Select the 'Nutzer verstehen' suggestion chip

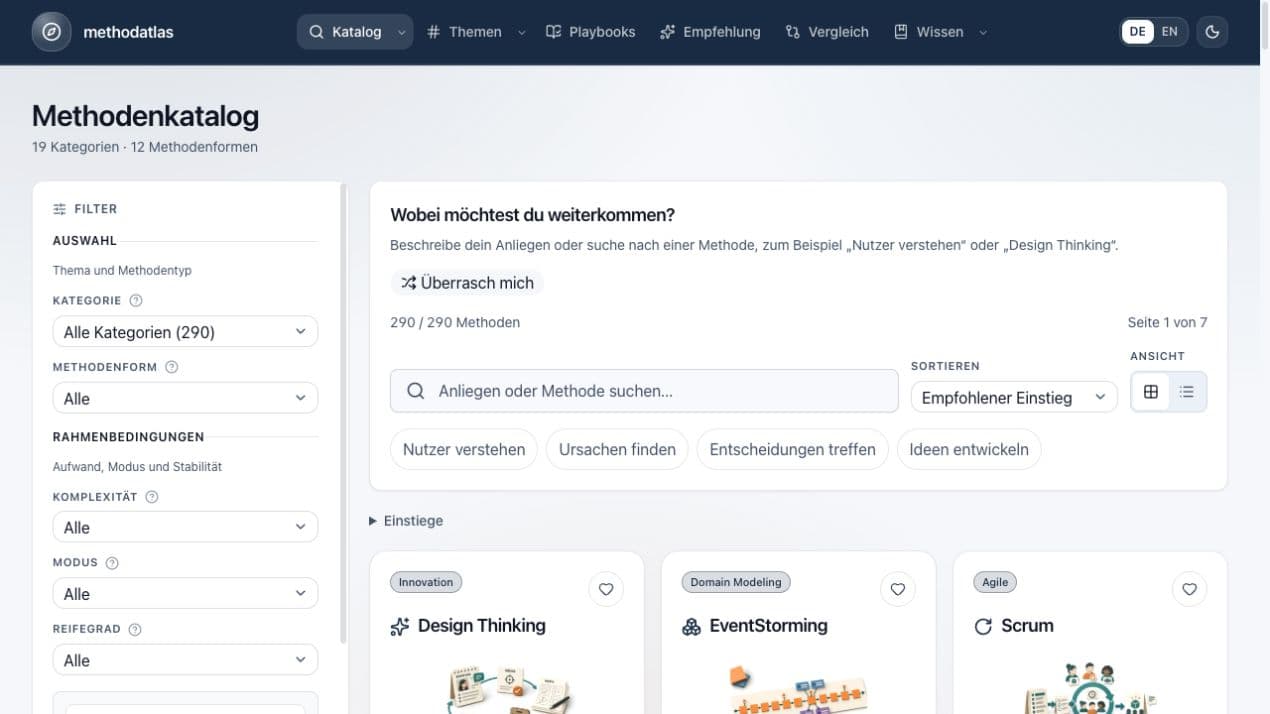(464, 449)
